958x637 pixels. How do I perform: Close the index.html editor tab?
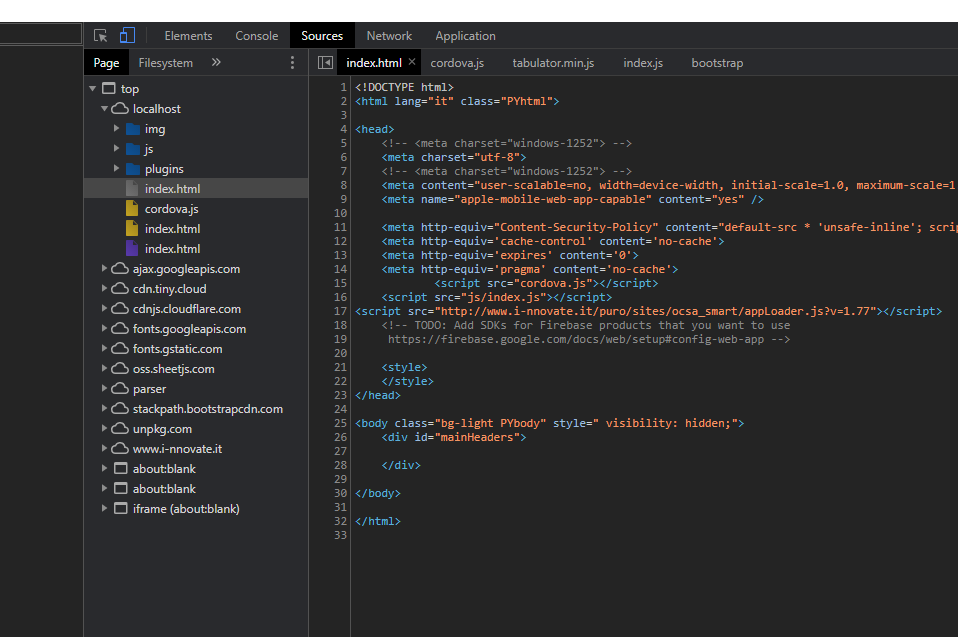[411, 61]
